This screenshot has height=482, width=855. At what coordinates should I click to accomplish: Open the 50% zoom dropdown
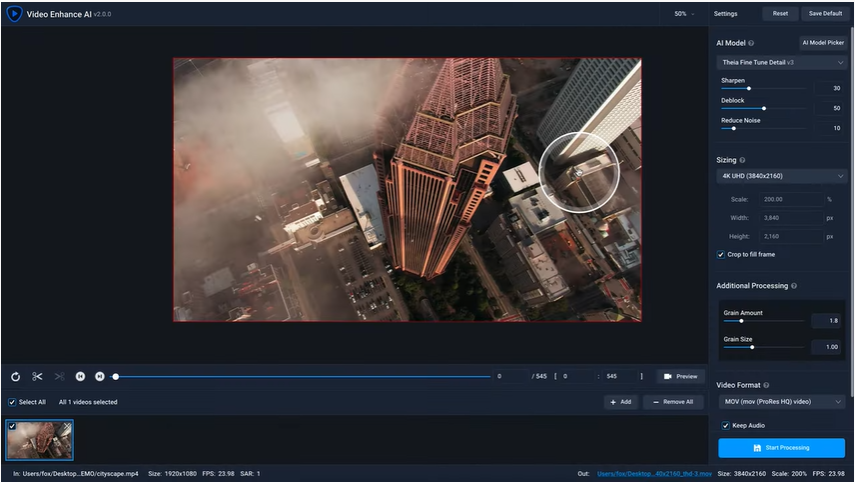pos(684,14)
